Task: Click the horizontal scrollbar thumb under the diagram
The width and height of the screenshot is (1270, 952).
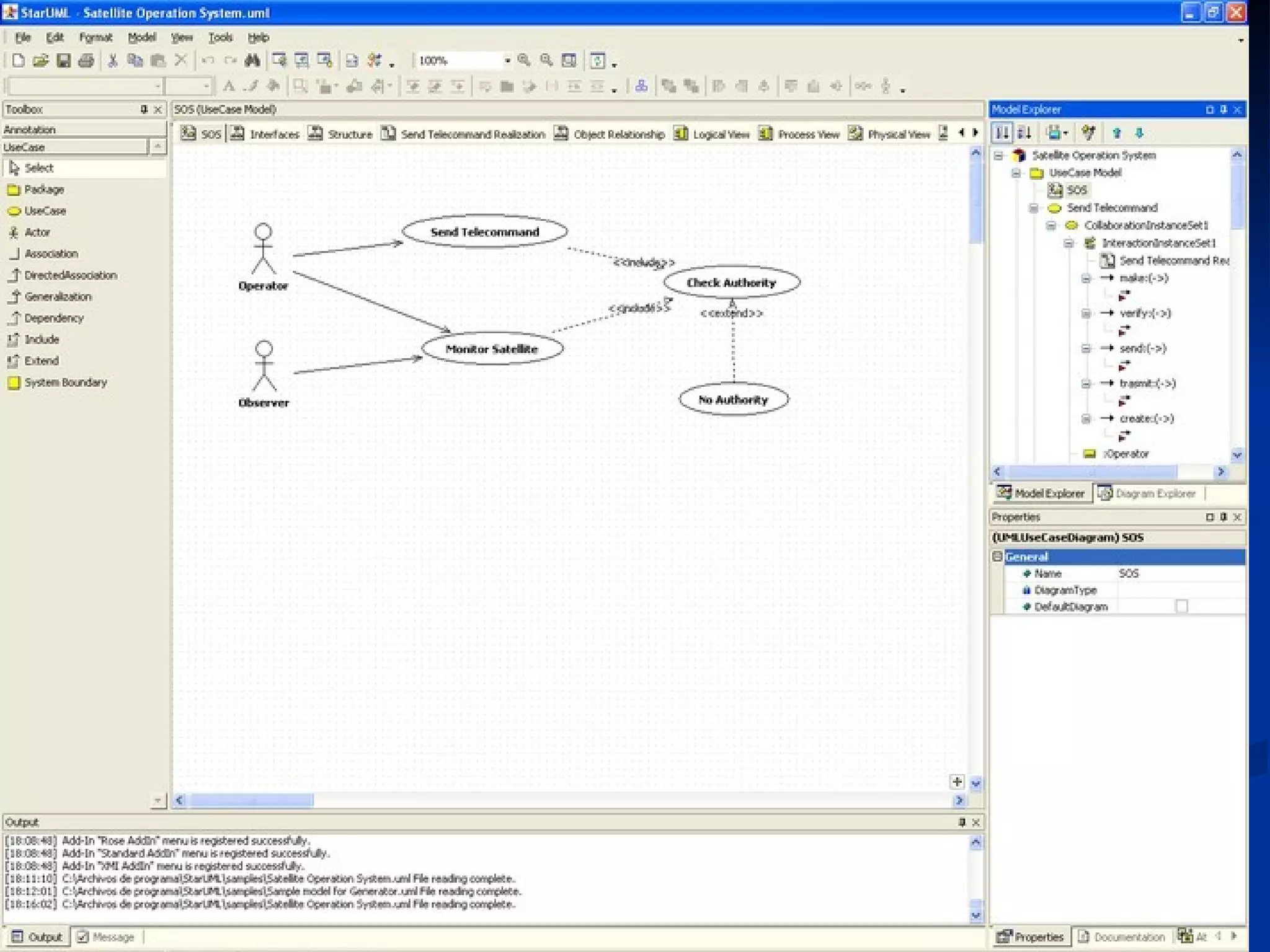Action: 251,800
